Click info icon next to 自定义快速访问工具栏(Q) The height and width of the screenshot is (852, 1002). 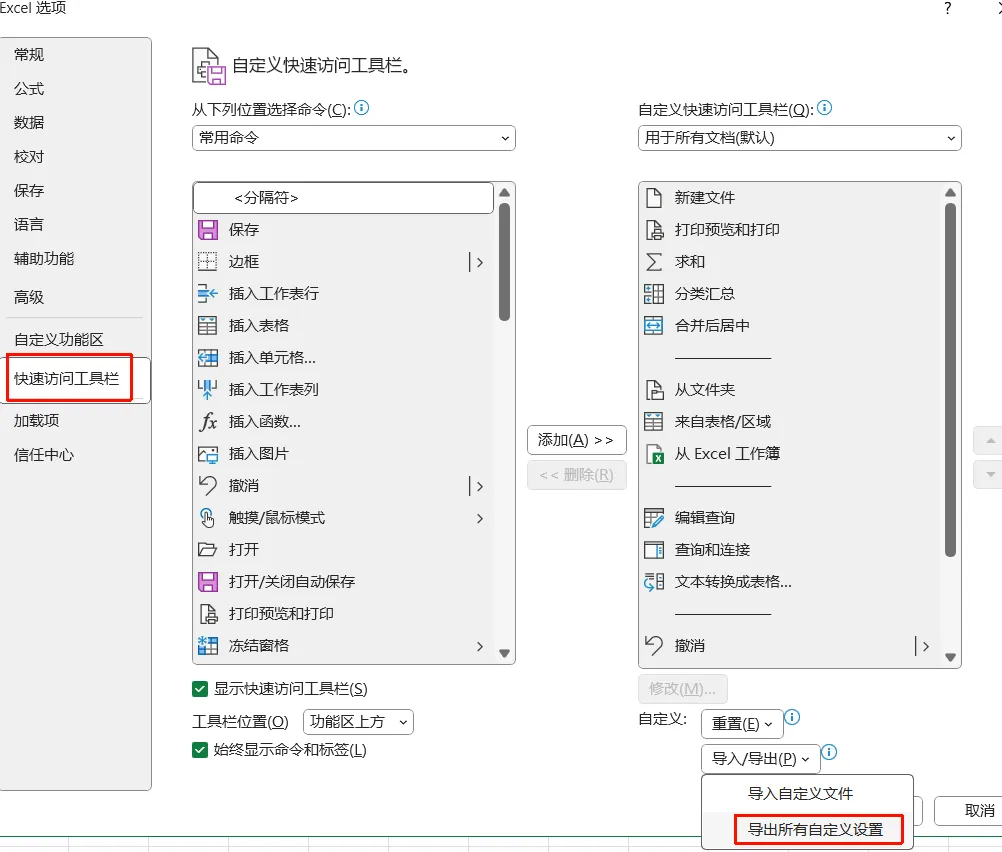824,107
